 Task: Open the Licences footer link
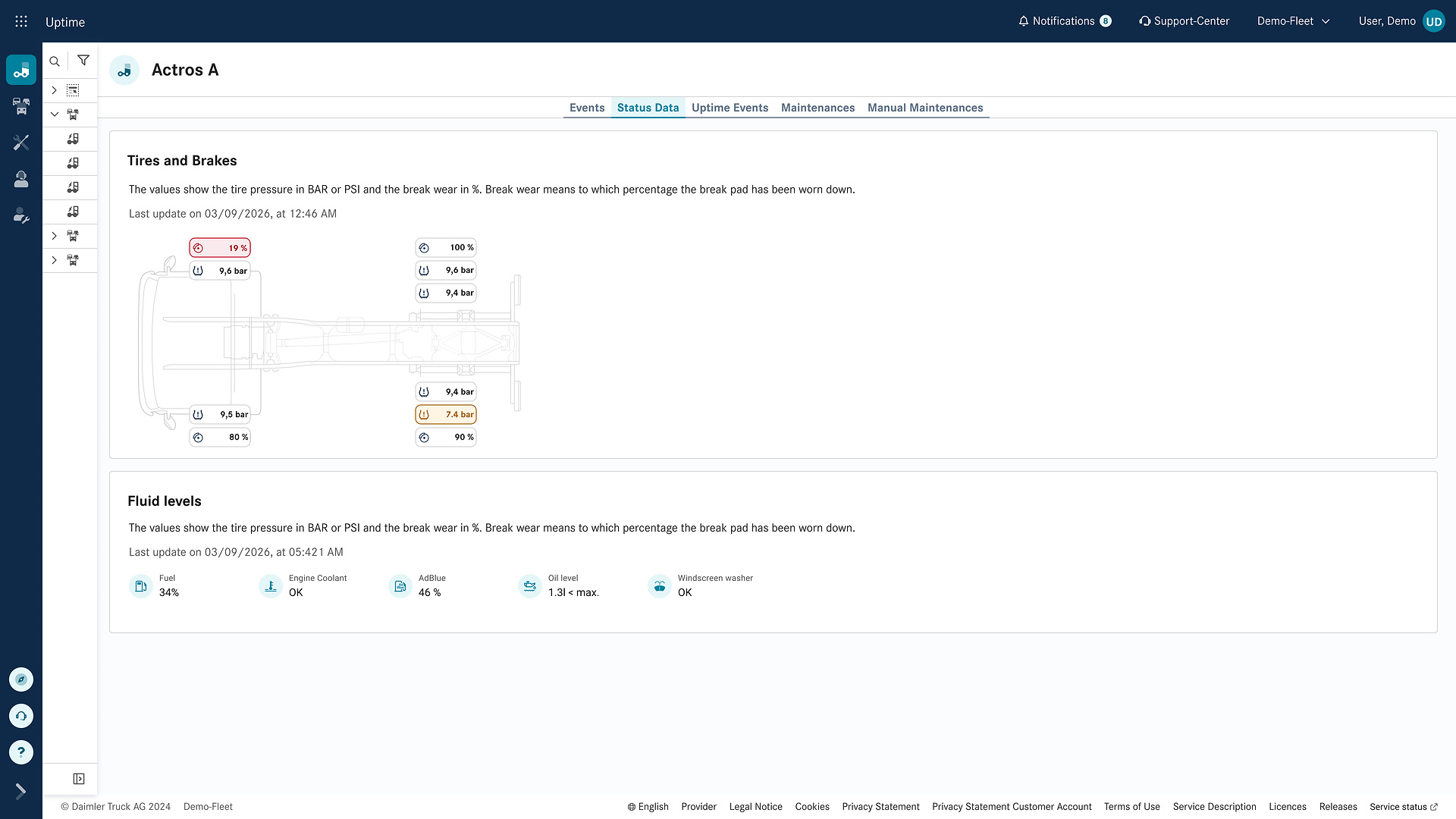(1288, 807)
